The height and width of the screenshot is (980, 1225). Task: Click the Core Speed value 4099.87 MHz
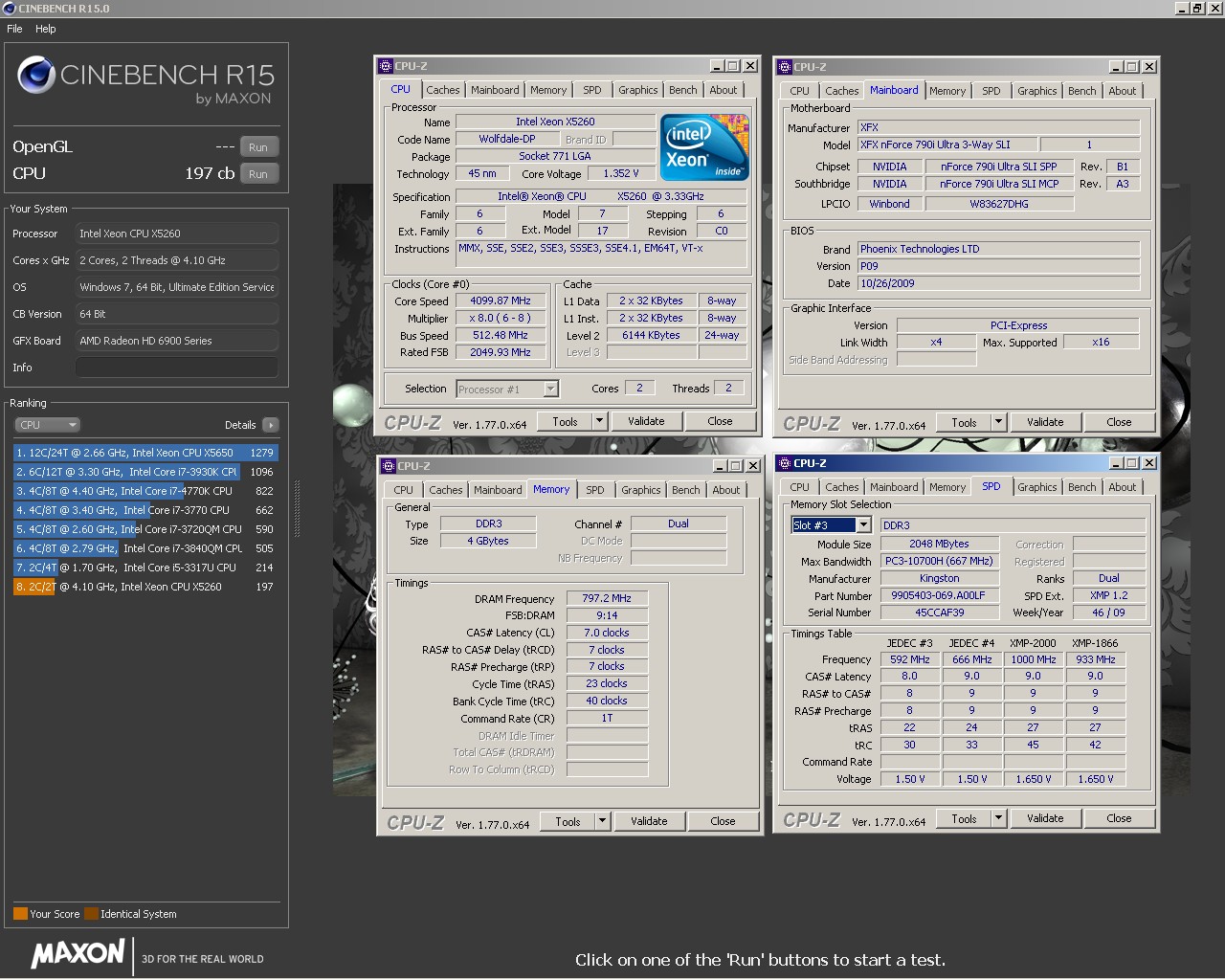[x=501, y=301]
